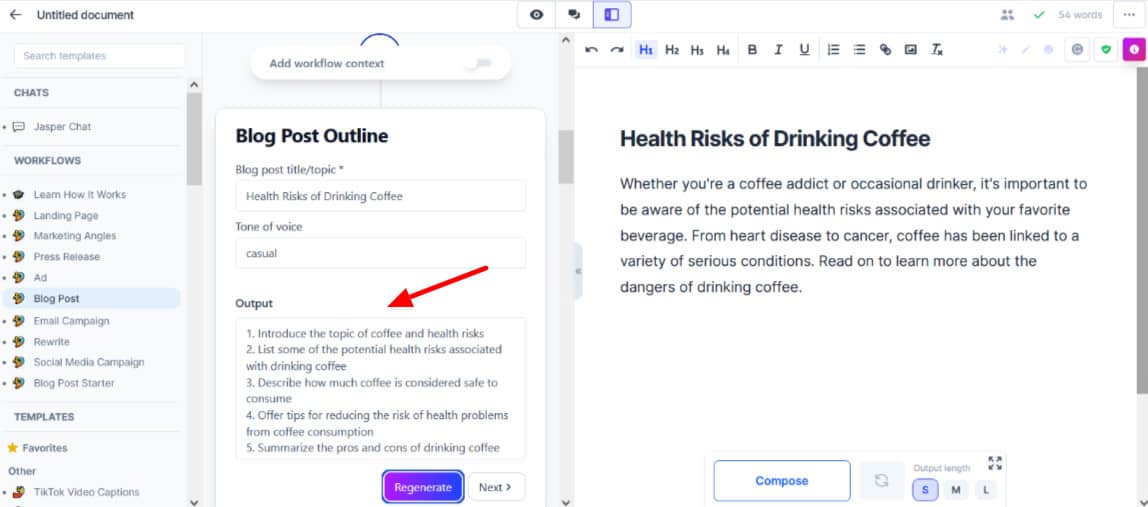The width and height of the screenshot is (1148, 507).
Task: Click the undo arrow in editor toolbar
Action: pos(592,49)
